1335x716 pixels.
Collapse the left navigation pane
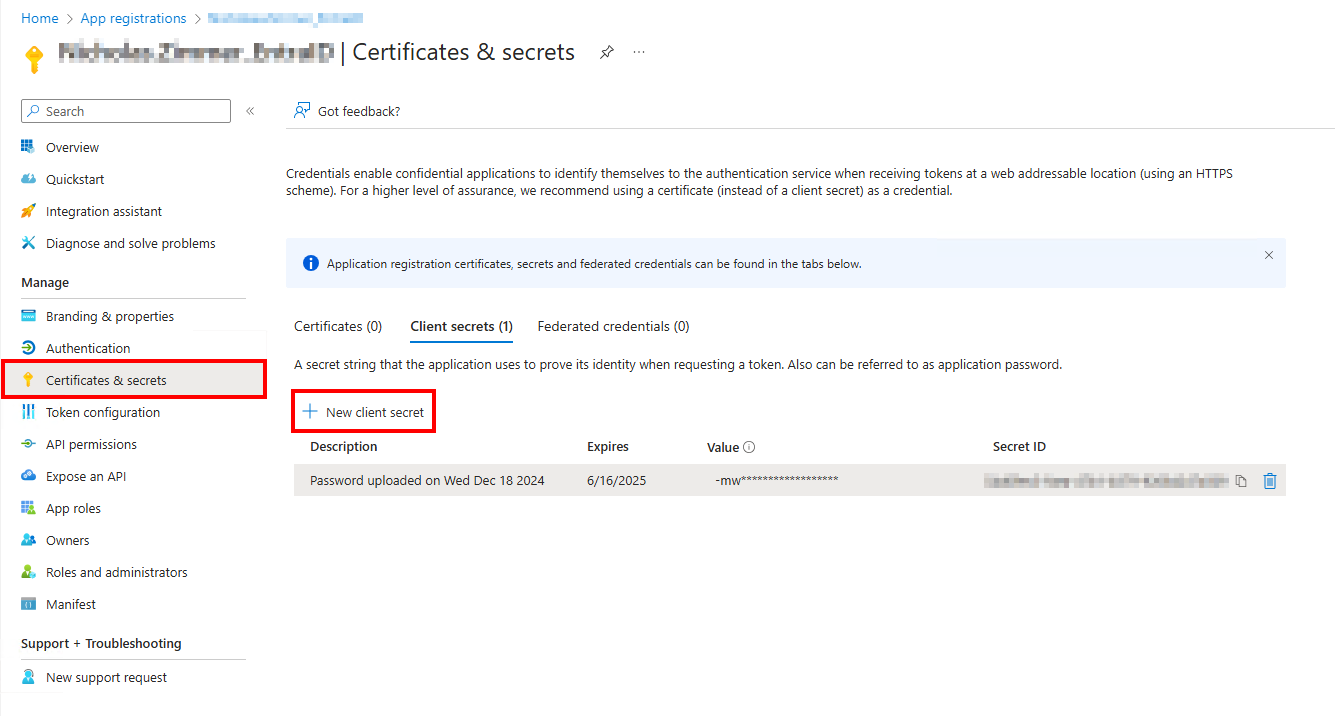249,111
